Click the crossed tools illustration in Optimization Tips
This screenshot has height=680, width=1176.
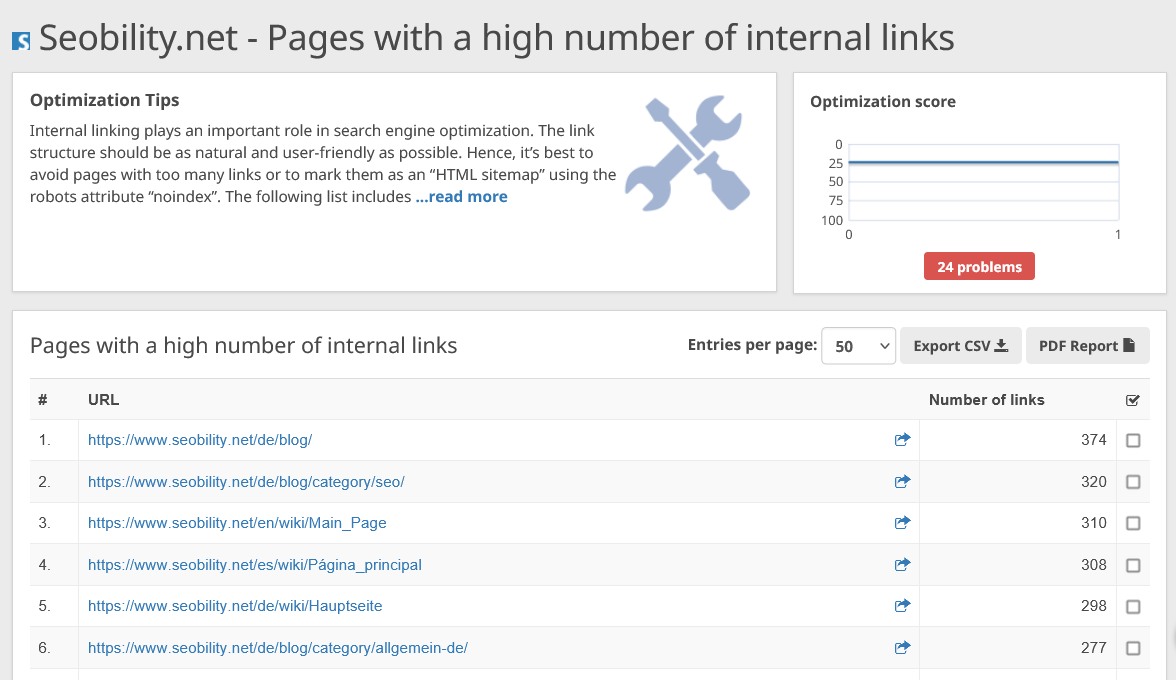686,152
